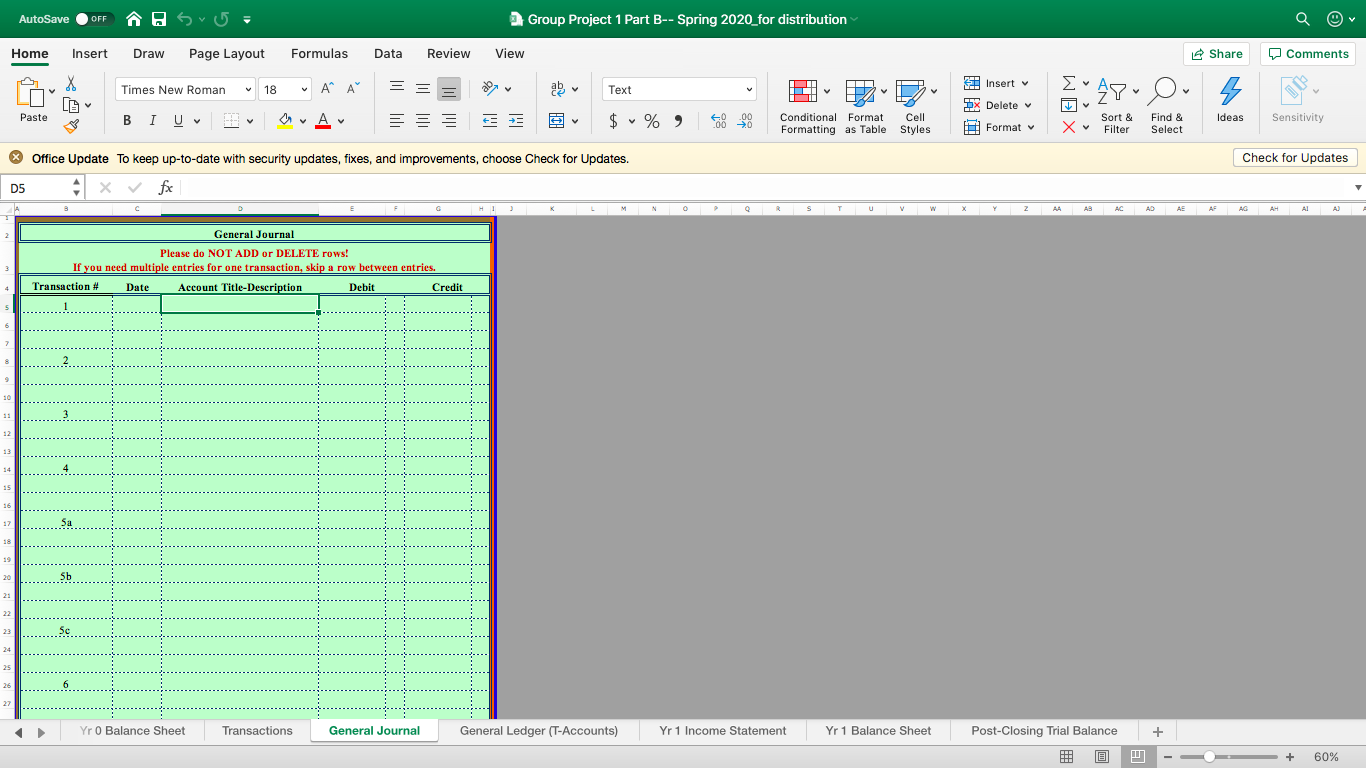Click the increase decimal icon

[x=719, y=121]
